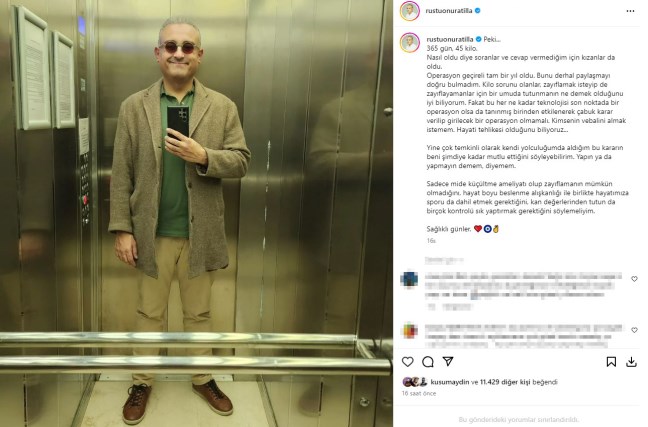Open the three-dot more options menu
Image resolution: width=648 pixels, height=427 pixels.
pyautogui.click(x=630, y=11)
